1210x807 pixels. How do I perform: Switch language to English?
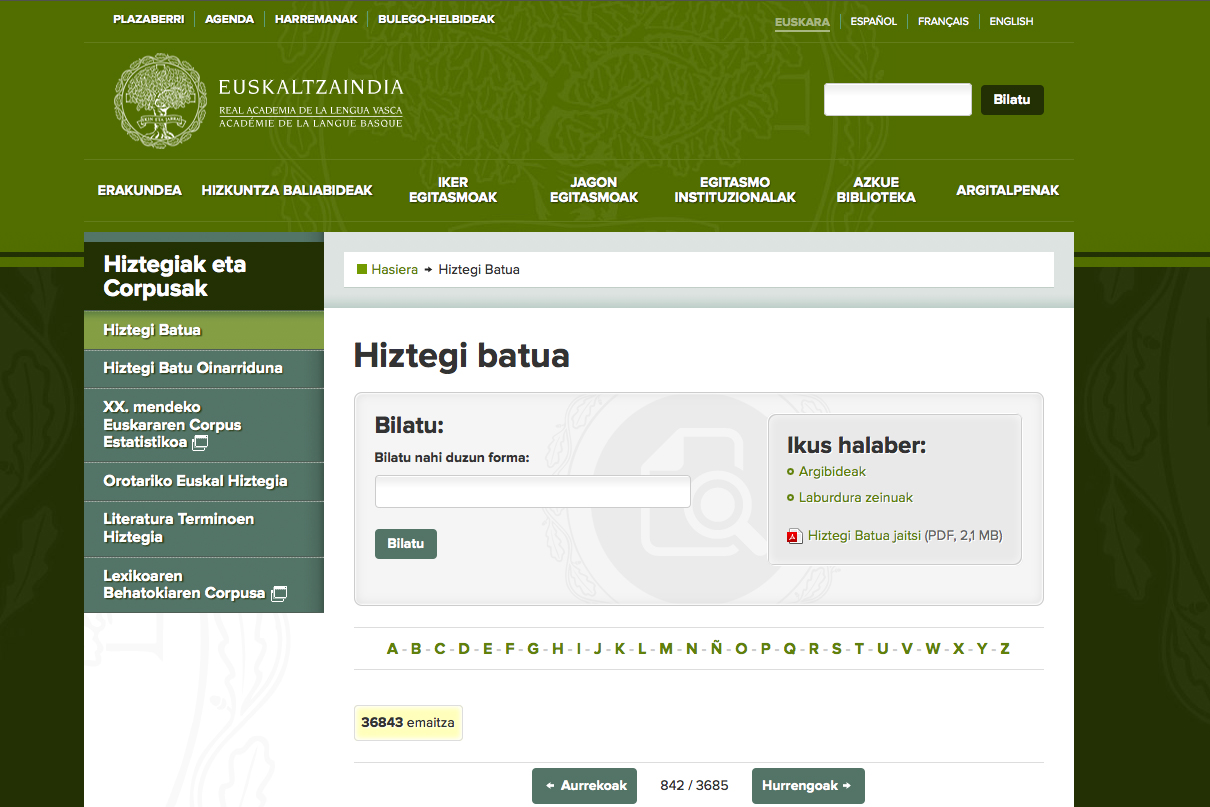click(x=1011, y=22)
